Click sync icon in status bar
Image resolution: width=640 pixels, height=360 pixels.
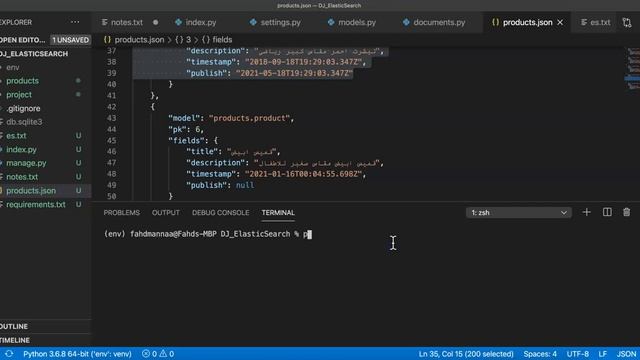click(9, 354)
